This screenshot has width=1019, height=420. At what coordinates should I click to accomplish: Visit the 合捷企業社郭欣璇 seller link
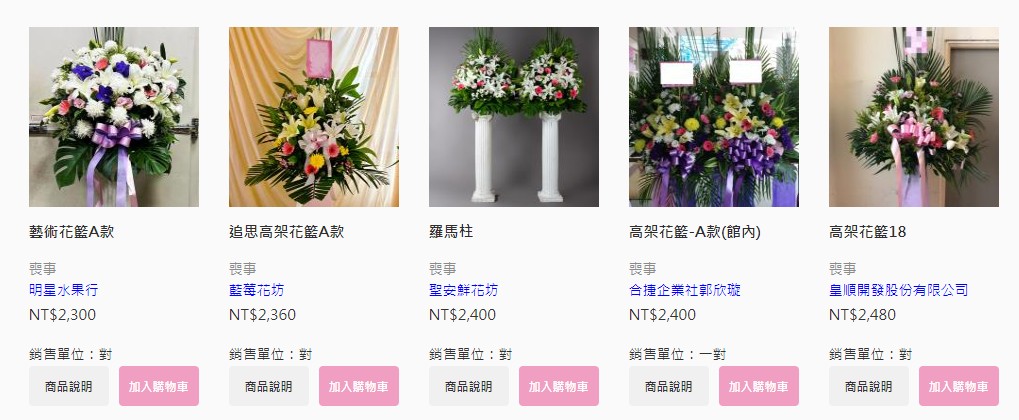click(685, 290)
